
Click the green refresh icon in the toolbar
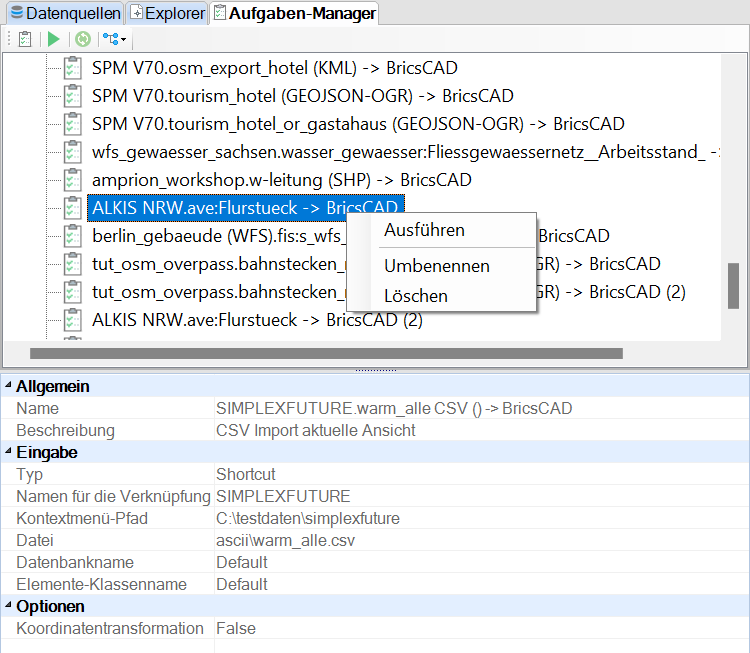83,39
